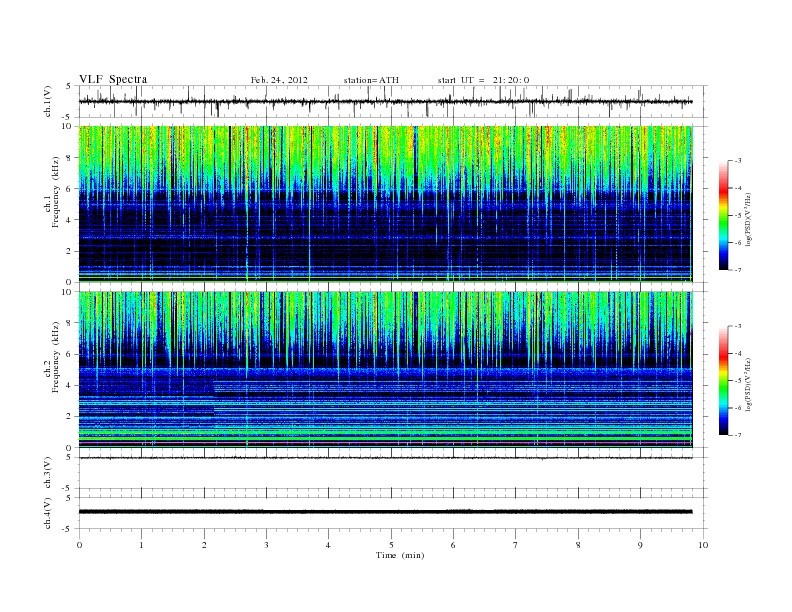The height and width of the screenshot is (612, 792).
Task: Click the "log(PSD)(V²/Hz)" label beside ch.2 color bar
Action: (x=749, y=384)
